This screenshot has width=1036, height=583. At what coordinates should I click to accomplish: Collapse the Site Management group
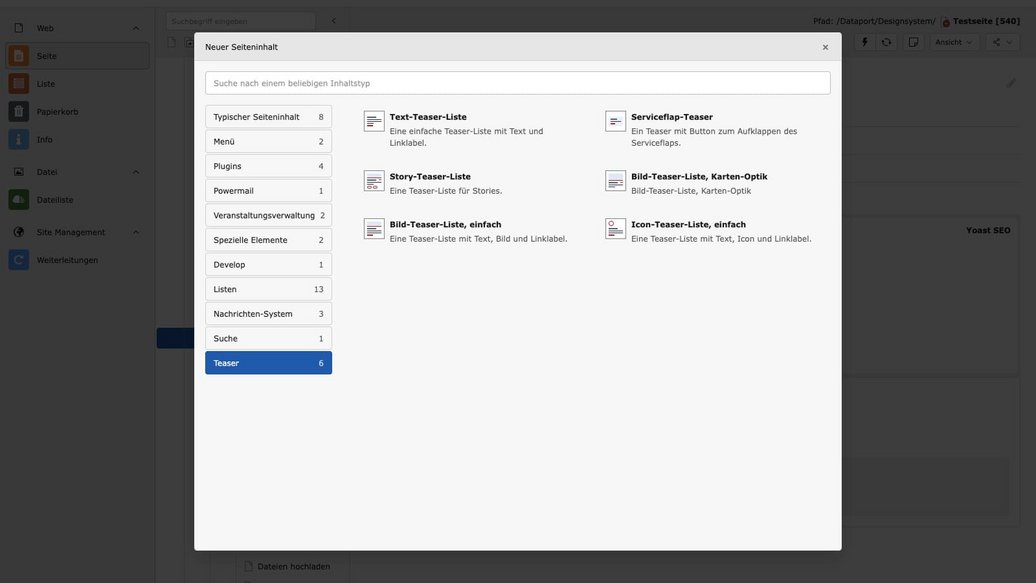tap(136, 232)
